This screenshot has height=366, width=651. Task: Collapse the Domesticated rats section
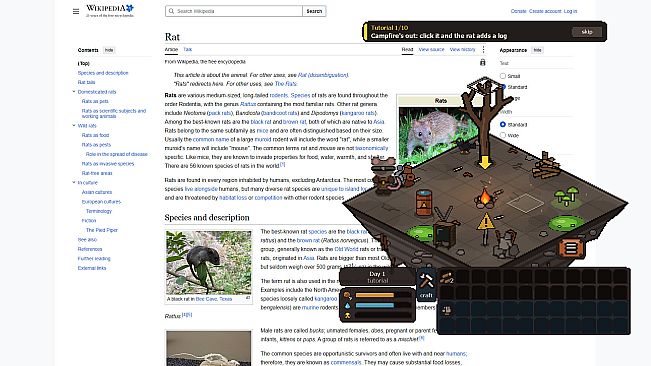coord(74,92)
